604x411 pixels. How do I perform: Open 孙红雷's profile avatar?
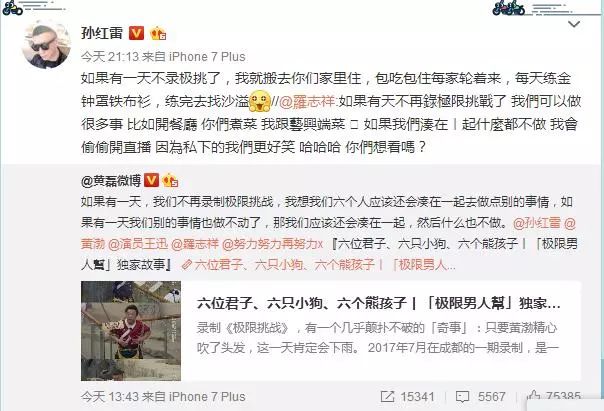coord(46,45)
